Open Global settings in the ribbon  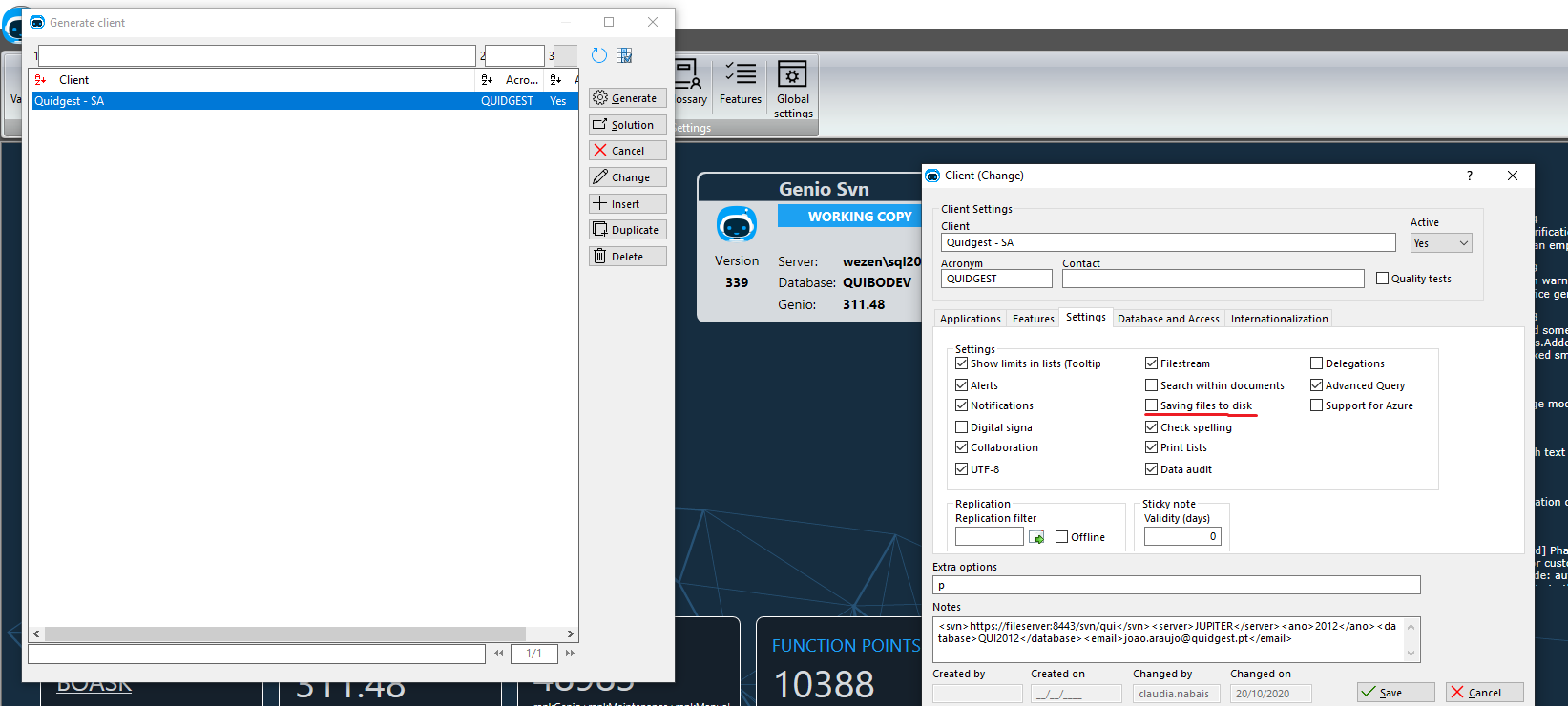pyautogui.click(x=793, y=89)
